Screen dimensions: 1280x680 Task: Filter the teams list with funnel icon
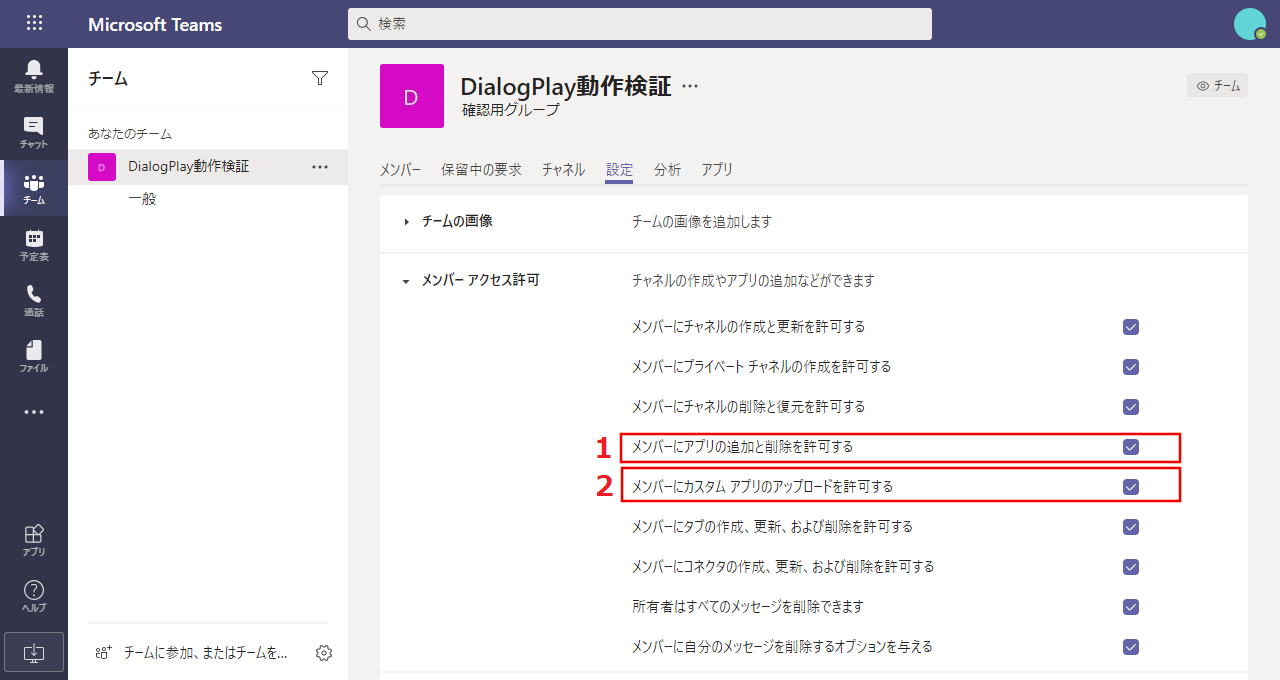click(x=320, y=78)
